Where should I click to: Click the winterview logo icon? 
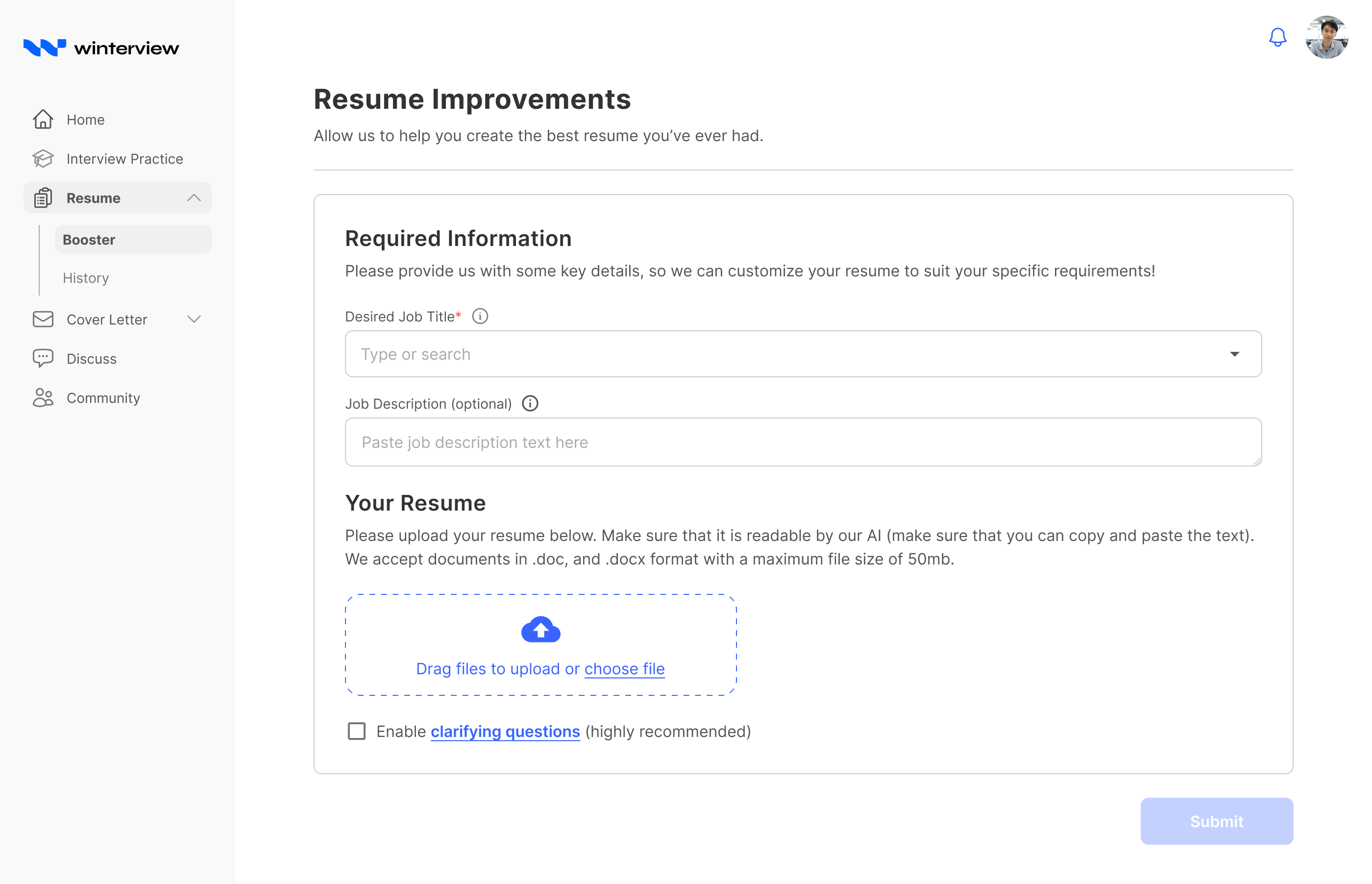(x=44, y=48)
